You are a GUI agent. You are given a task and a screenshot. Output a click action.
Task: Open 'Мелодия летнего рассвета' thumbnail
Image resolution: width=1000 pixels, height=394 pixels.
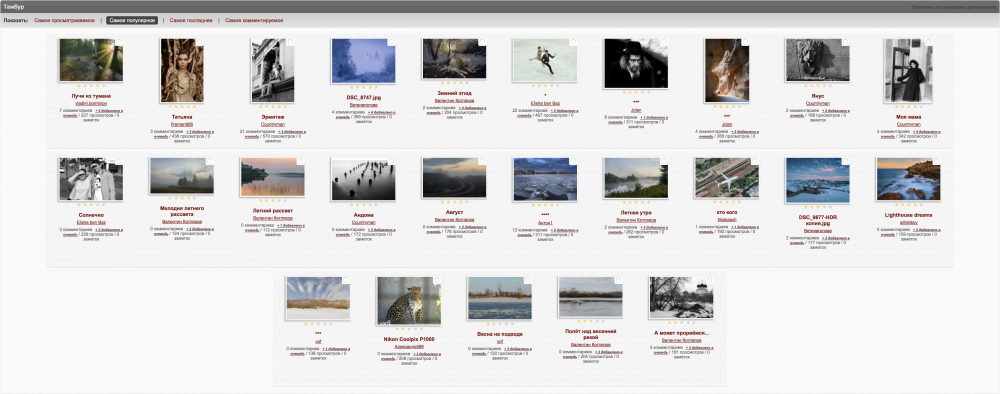[182, 175]
